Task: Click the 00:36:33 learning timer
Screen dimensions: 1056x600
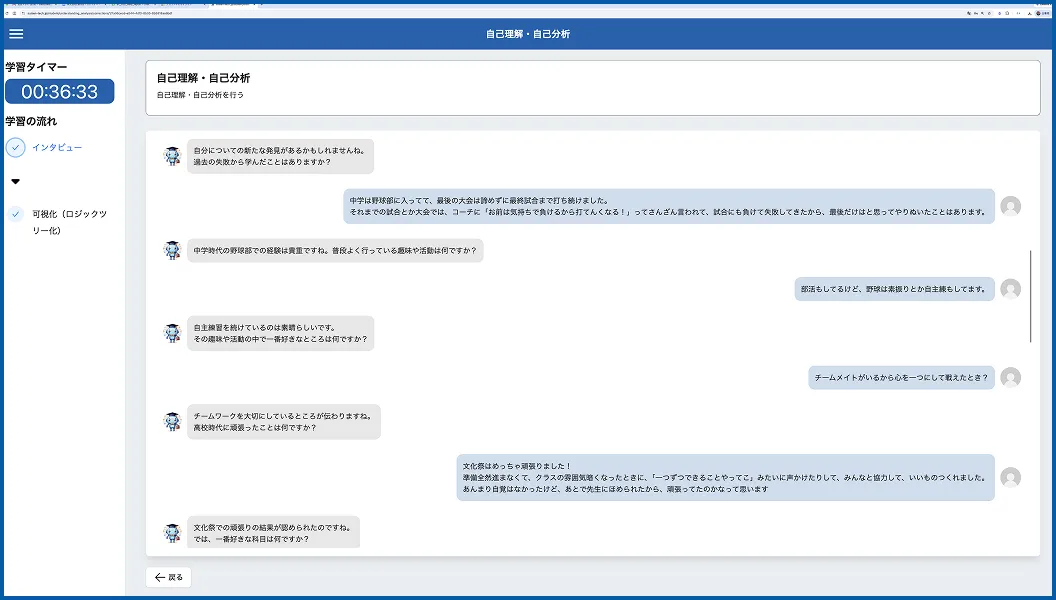Action: click(x=60, y=92)
